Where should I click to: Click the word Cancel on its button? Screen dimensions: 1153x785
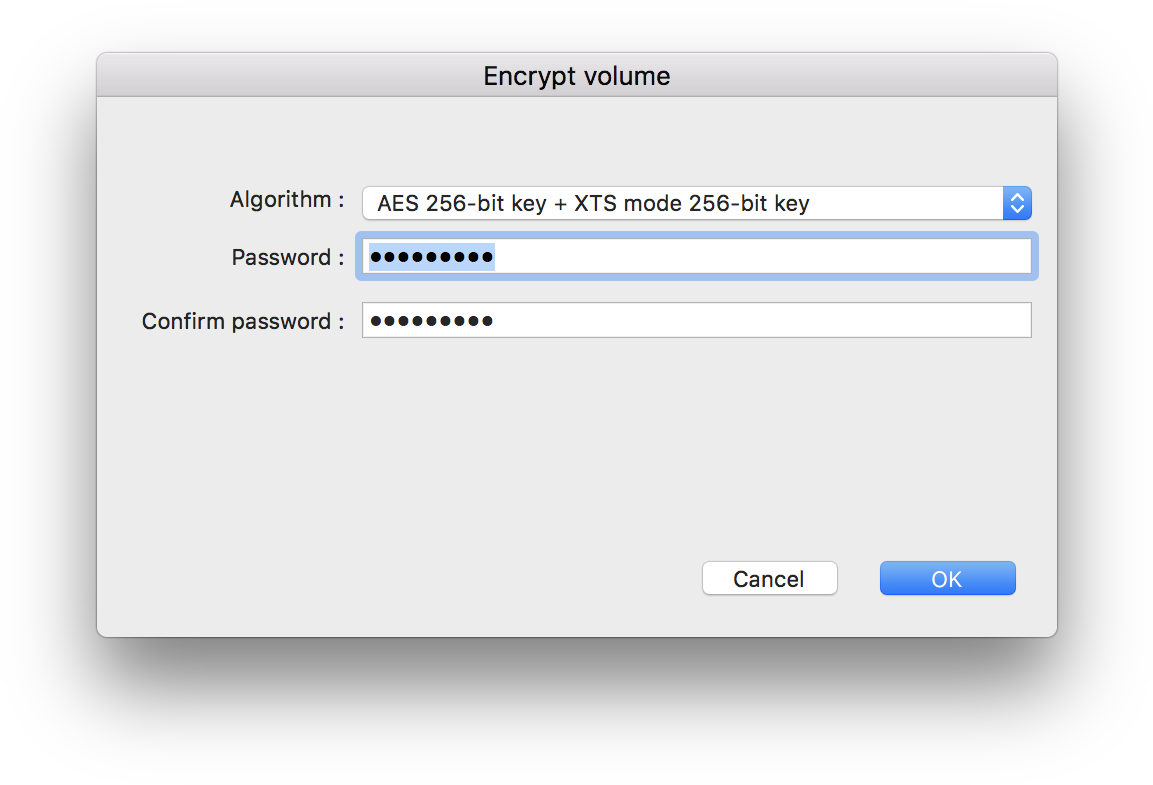pyautogui.click(x=768, y=579)
